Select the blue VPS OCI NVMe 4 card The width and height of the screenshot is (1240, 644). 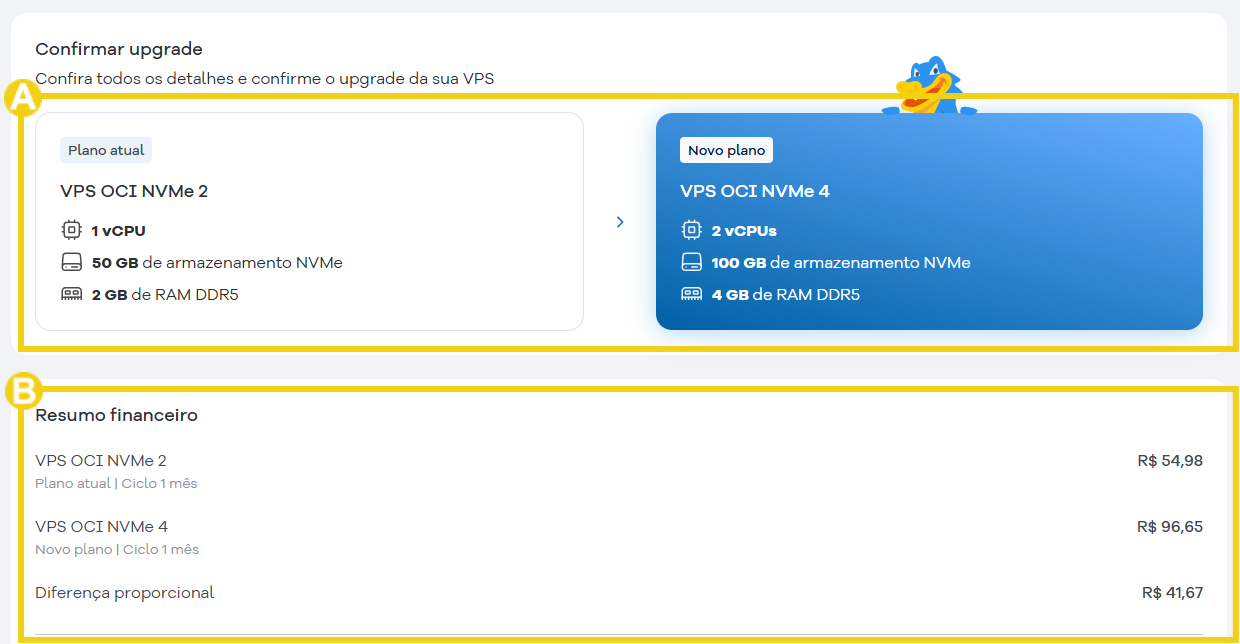click(x=929, y=221)
